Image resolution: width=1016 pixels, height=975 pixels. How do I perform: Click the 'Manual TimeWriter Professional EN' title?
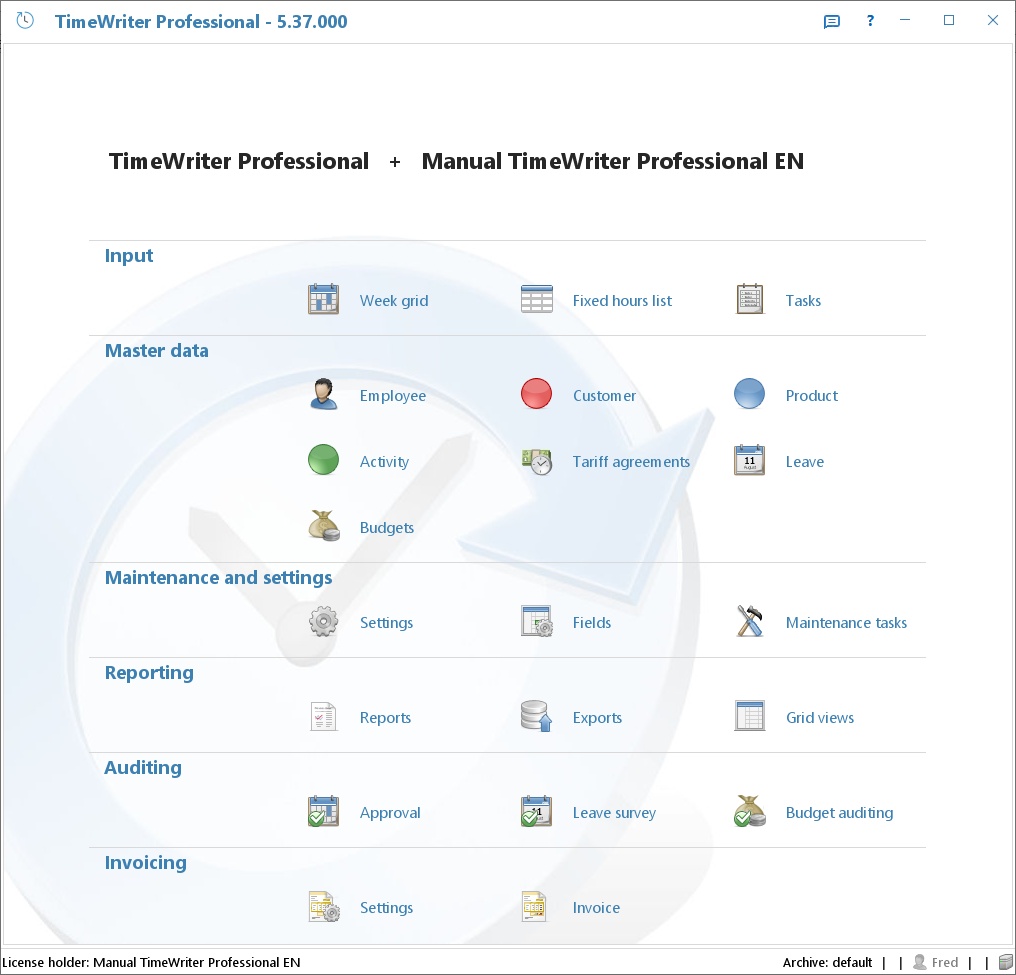pyautogui.click(x=612, y=161)
